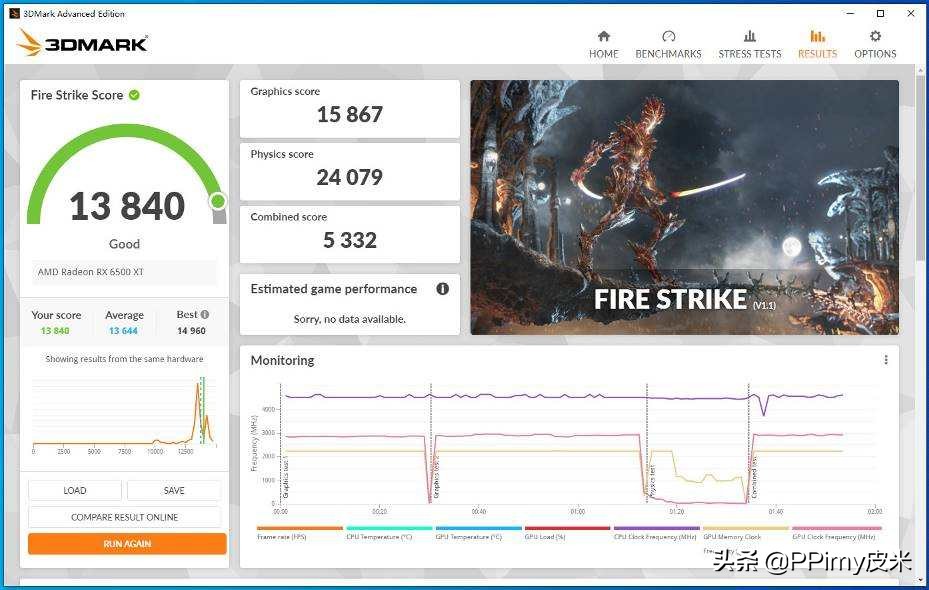Click the vertical scrollbar on the right edge

[x=922, y=166]
